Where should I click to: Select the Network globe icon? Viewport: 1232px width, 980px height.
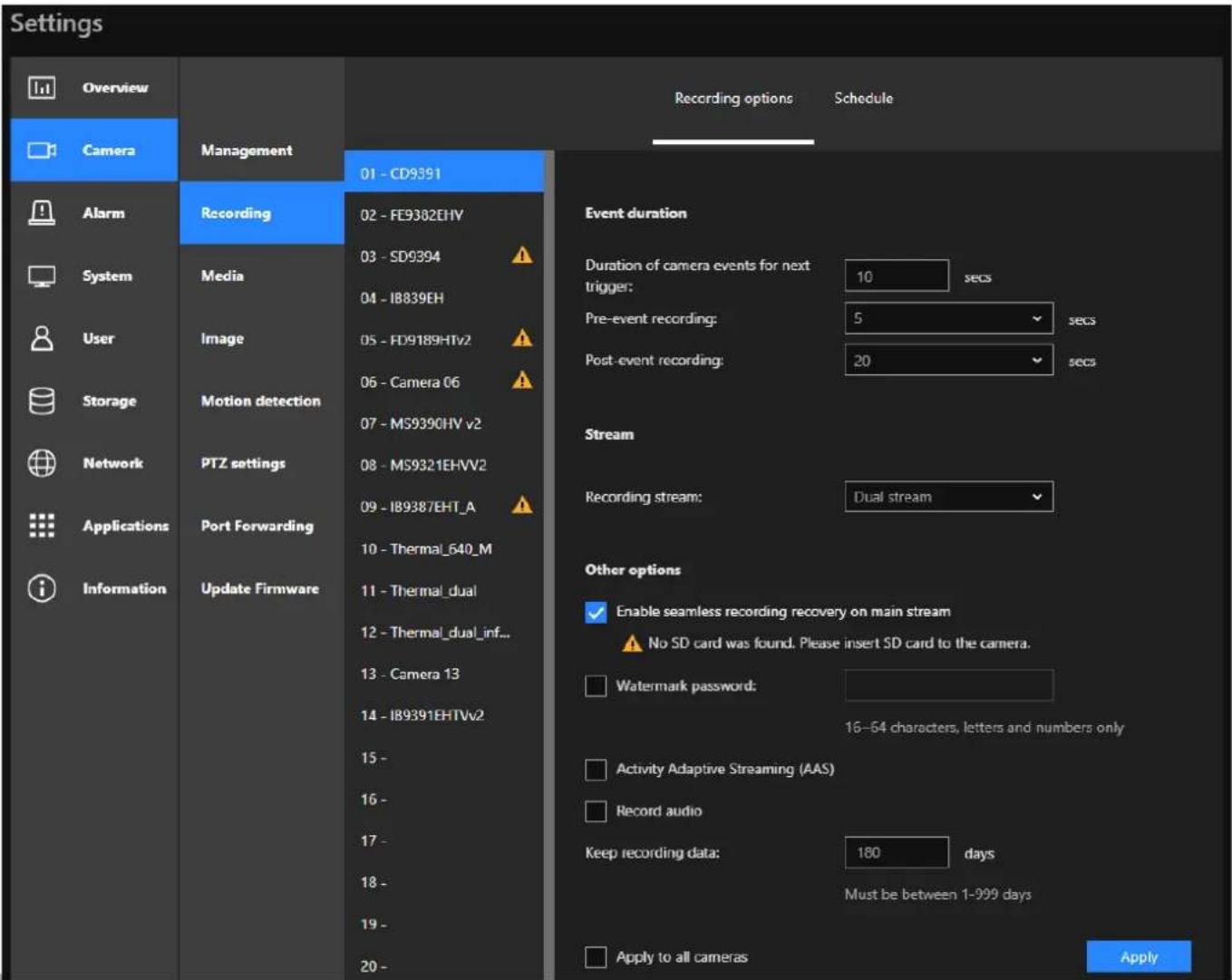tap(42, 463)
